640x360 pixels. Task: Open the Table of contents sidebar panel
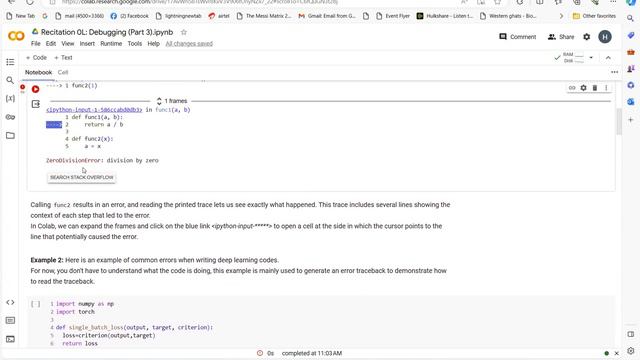(x=10, y=62)
